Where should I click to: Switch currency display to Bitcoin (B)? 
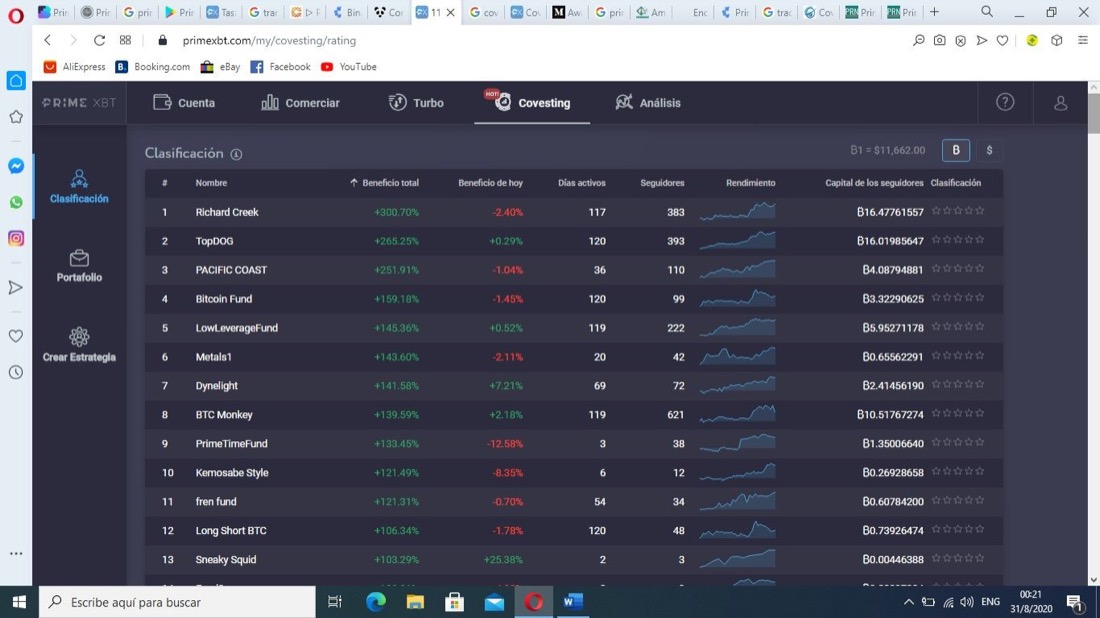point(955,150)
